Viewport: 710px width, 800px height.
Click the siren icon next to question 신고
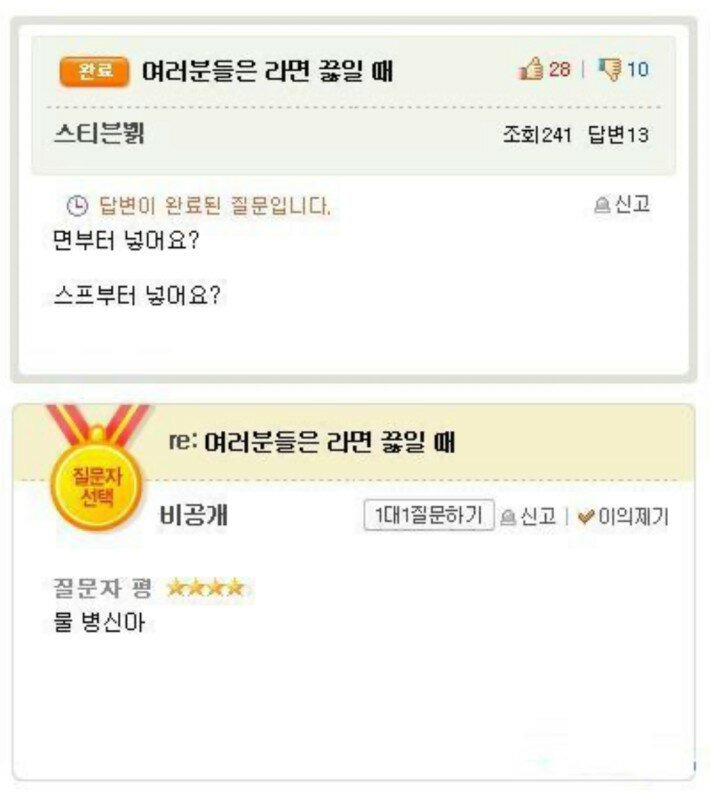[602, 205]
